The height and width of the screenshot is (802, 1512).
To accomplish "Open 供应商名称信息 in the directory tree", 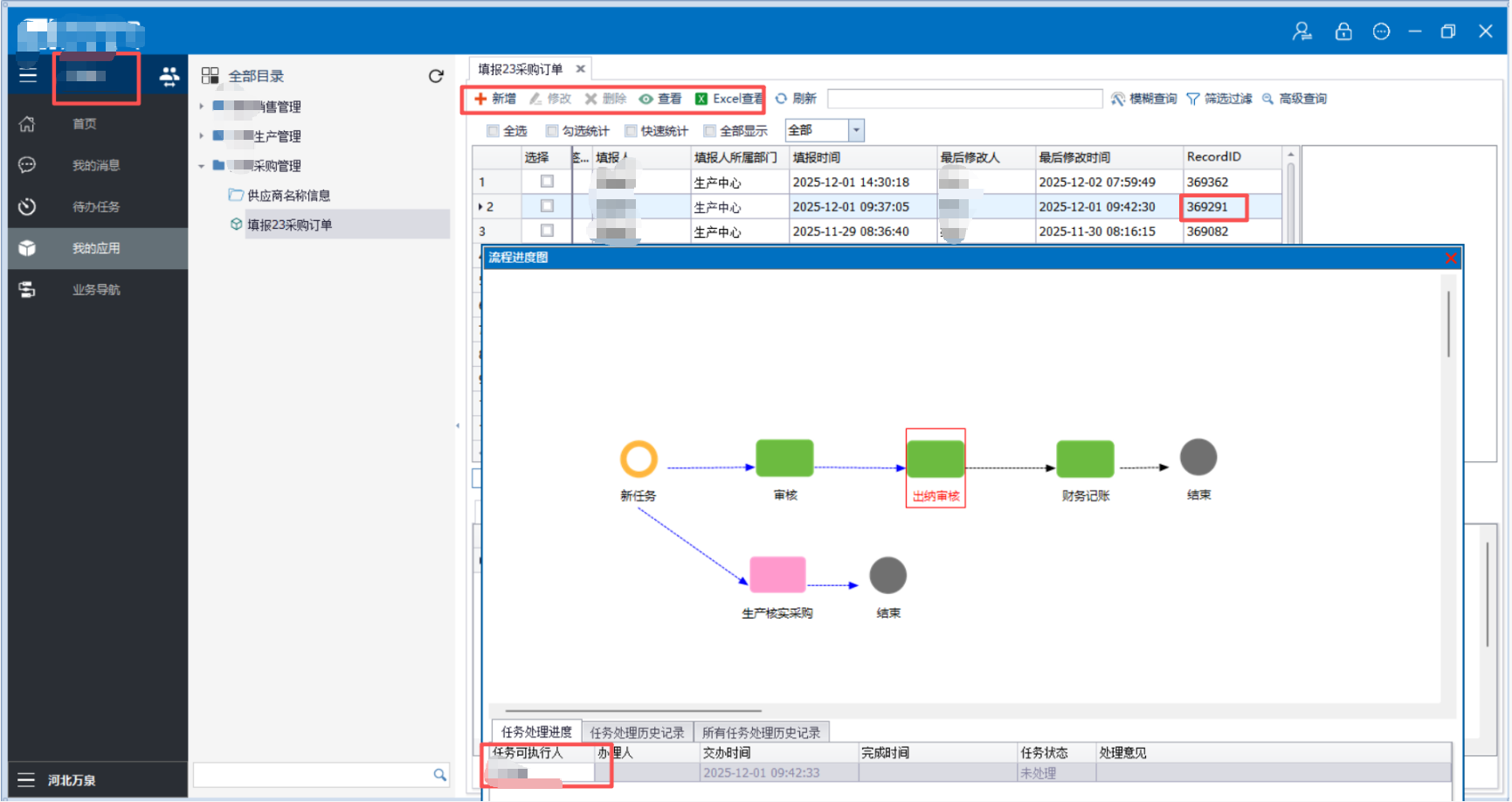I will coord(288,196).
